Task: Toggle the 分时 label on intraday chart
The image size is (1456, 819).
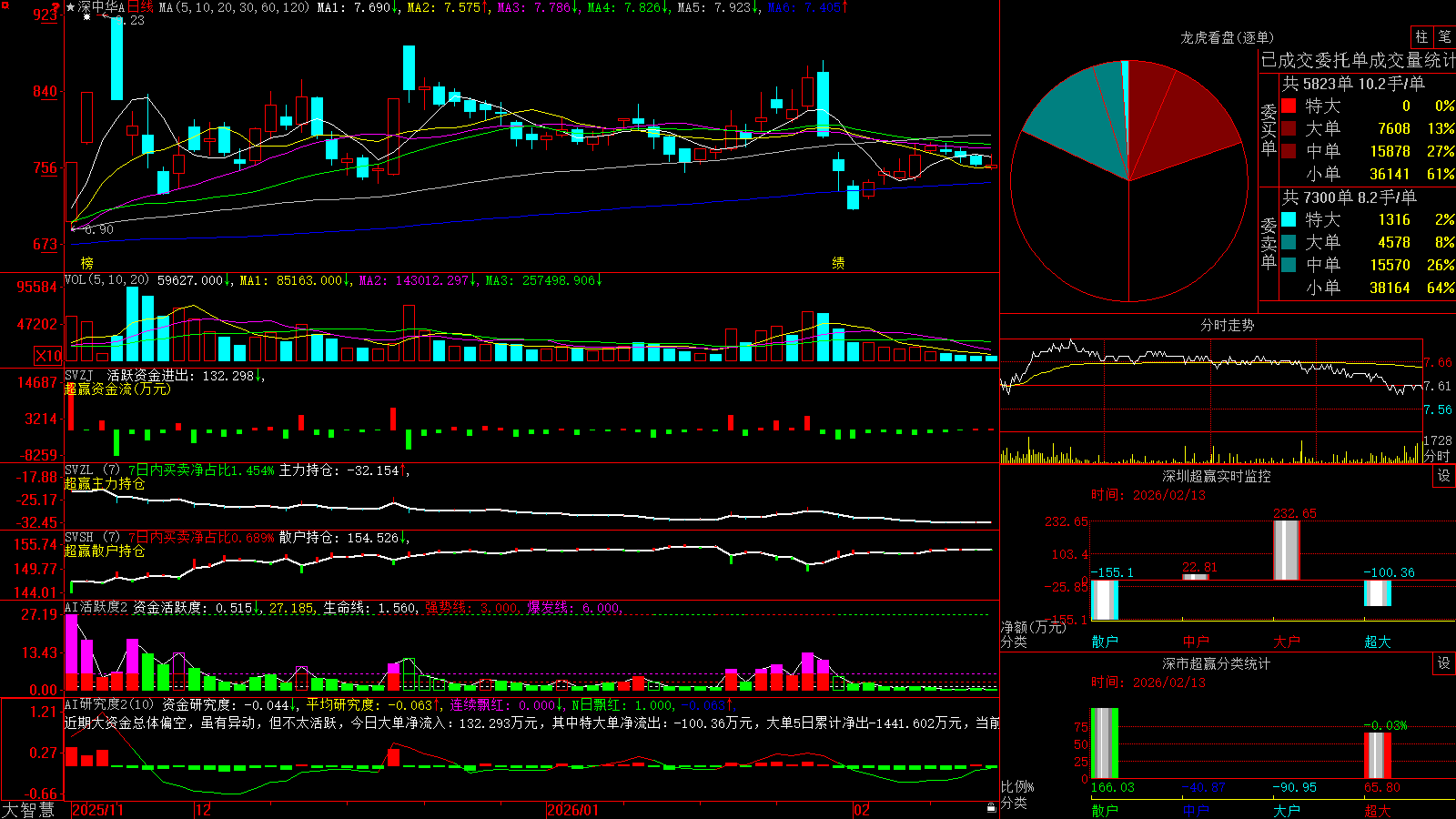Action: pos(1438,456)
